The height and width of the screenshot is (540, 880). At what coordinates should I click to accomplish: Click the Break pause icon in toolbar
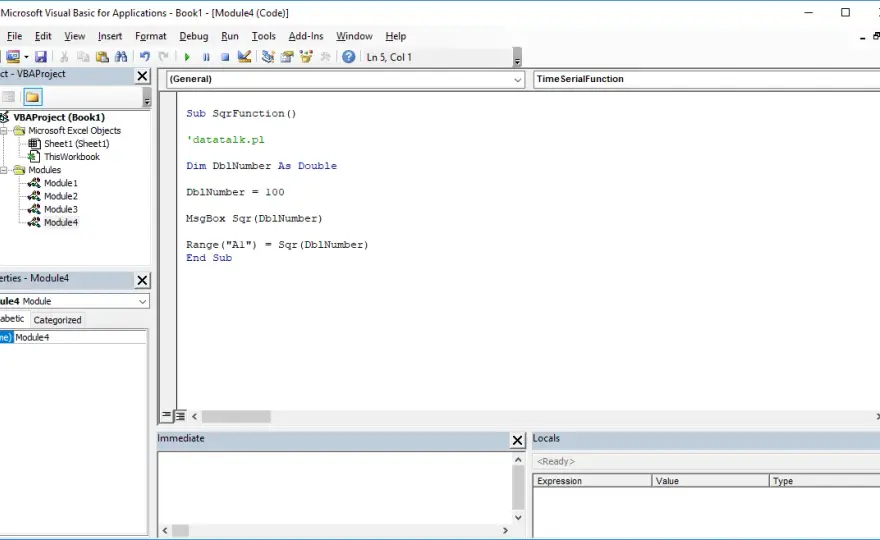click(206, 57)
